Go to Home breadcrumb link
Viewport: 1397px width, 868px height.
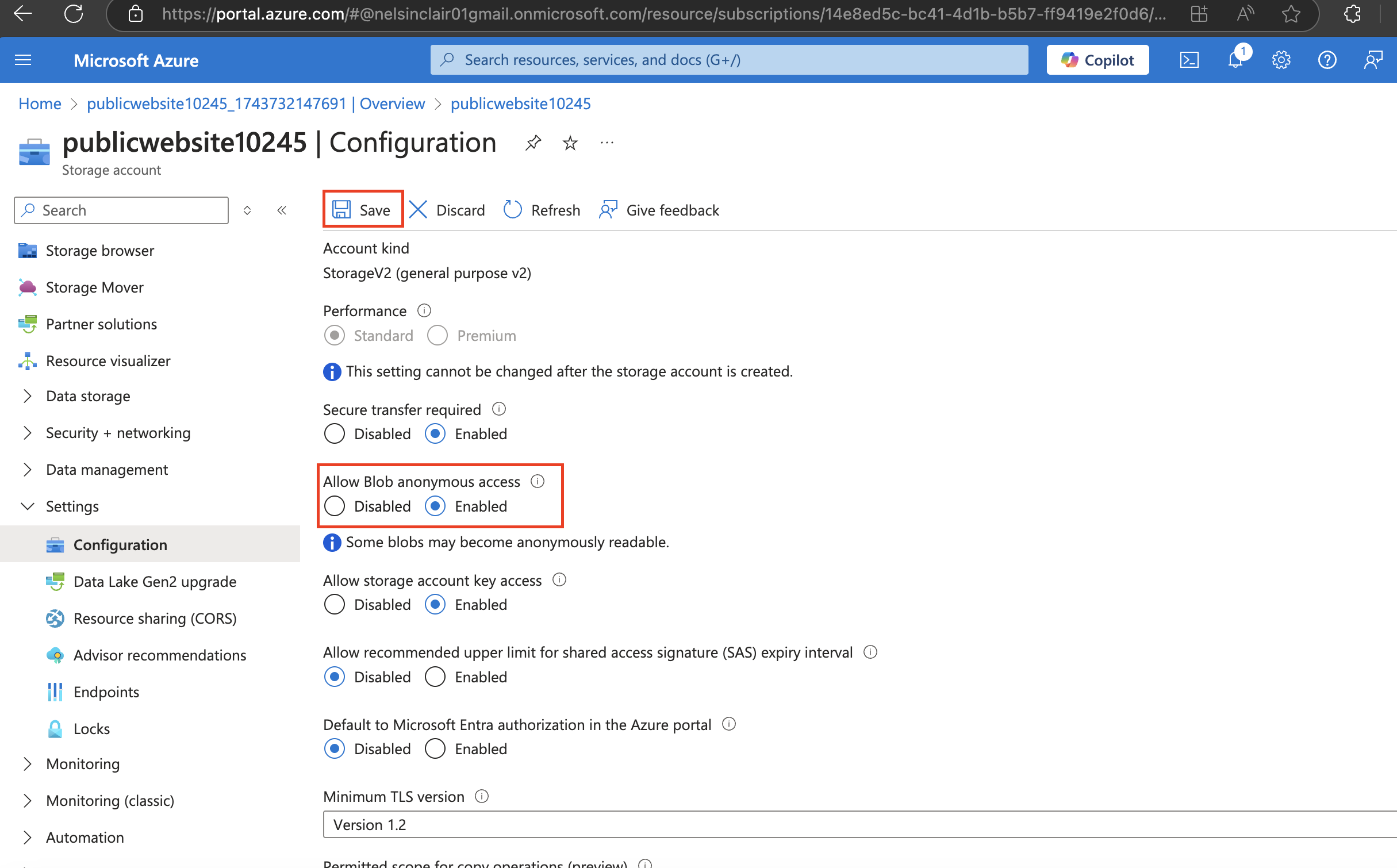(40, 103)
